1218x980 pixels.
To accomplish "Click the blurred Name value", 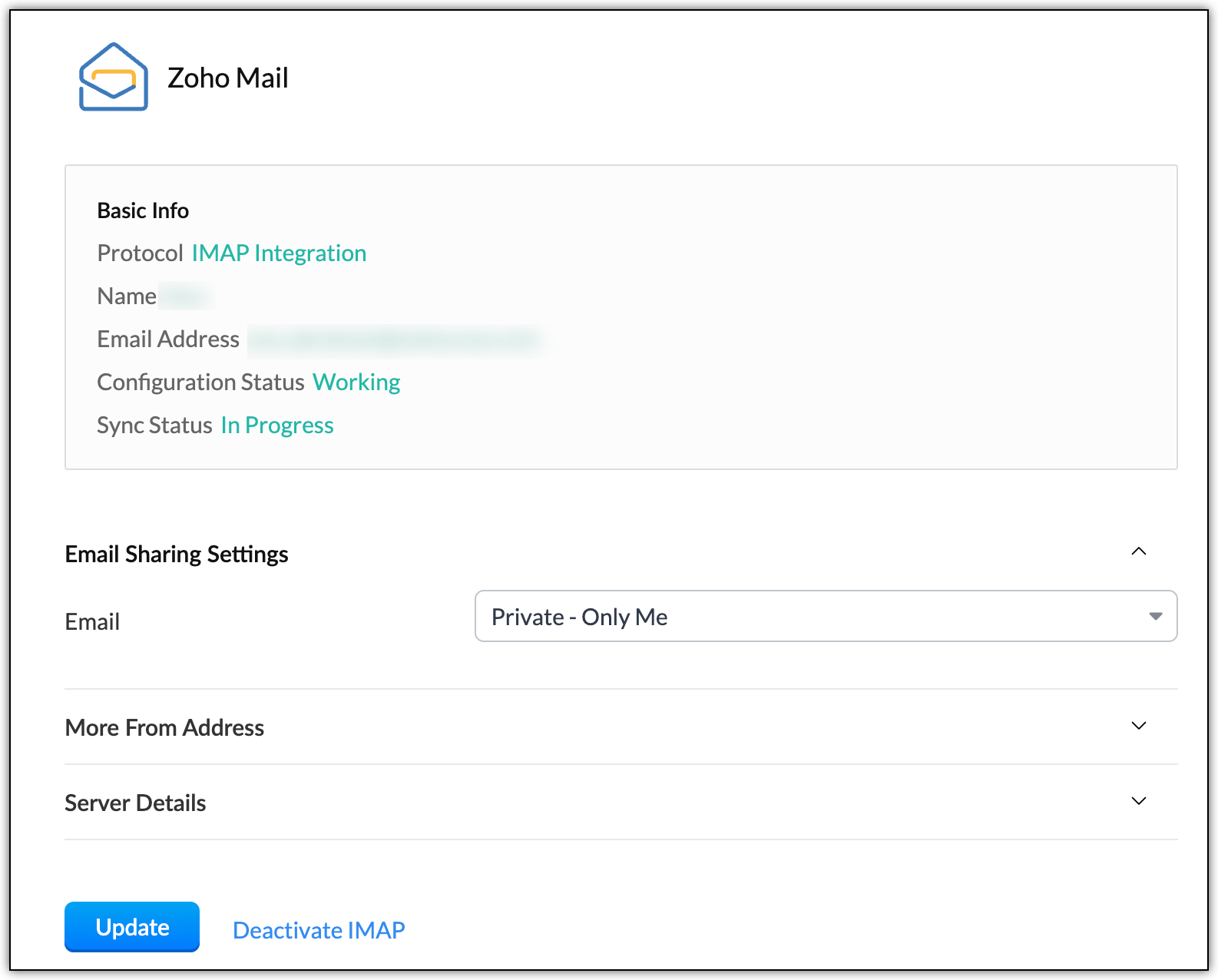I will (x=187, y=296).
